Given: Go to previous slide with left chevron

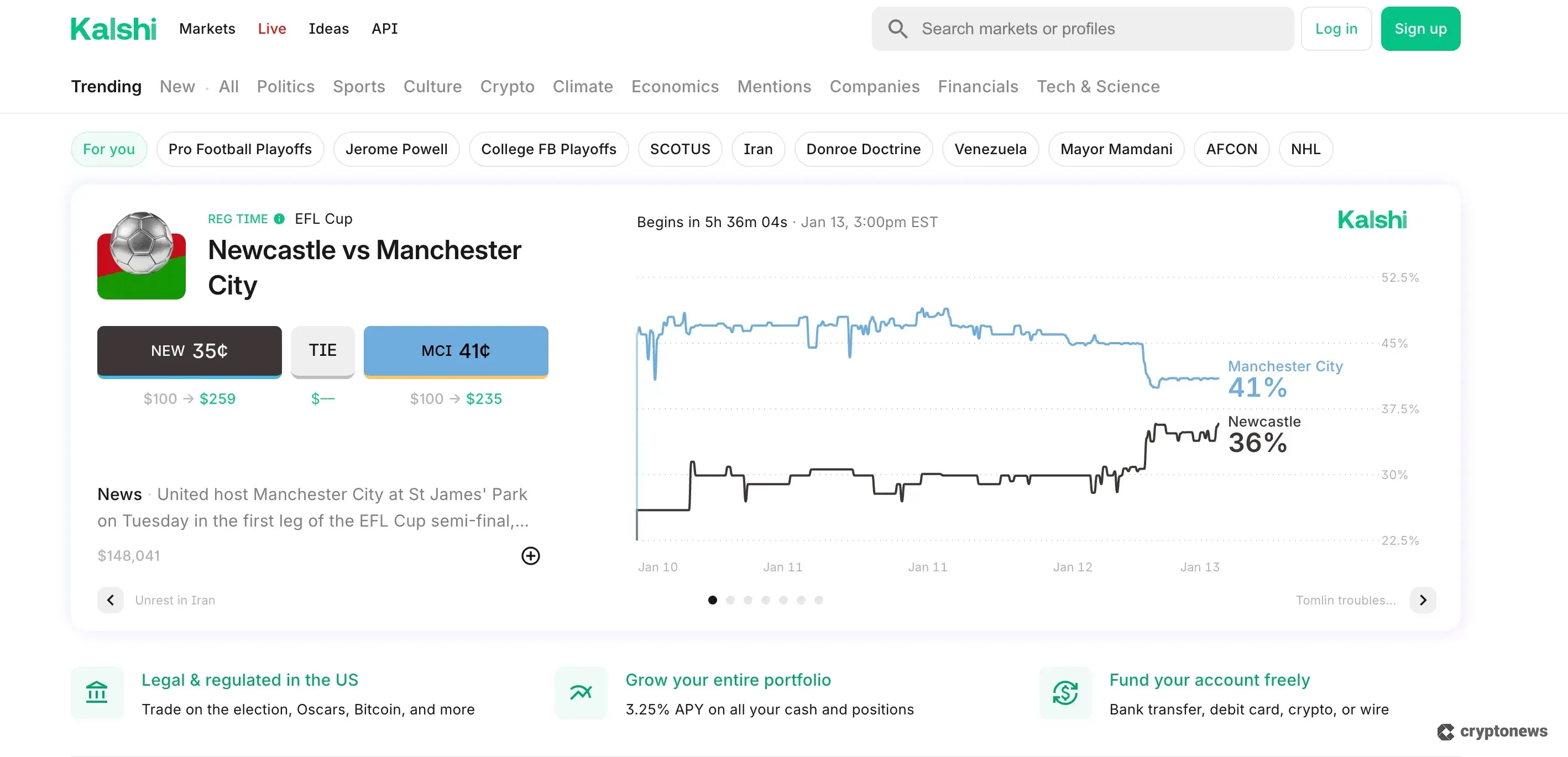Looking at the screenshot, I should coord(110,600).
